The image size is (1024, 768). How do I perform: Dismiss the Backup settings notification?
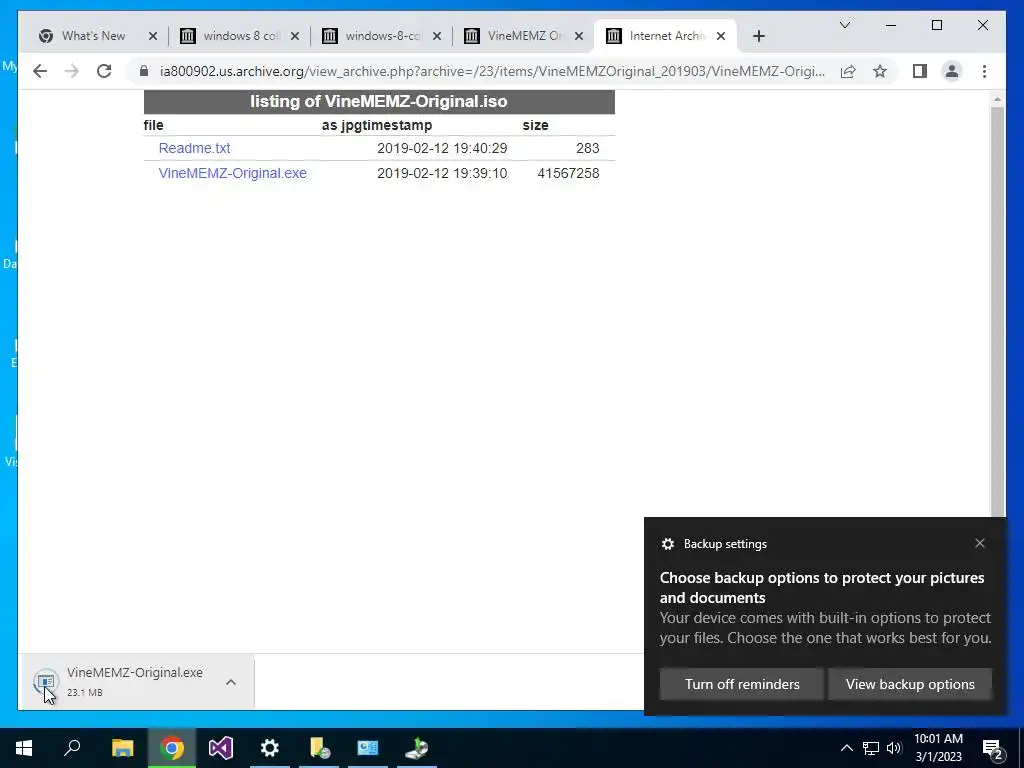[980, 543]
